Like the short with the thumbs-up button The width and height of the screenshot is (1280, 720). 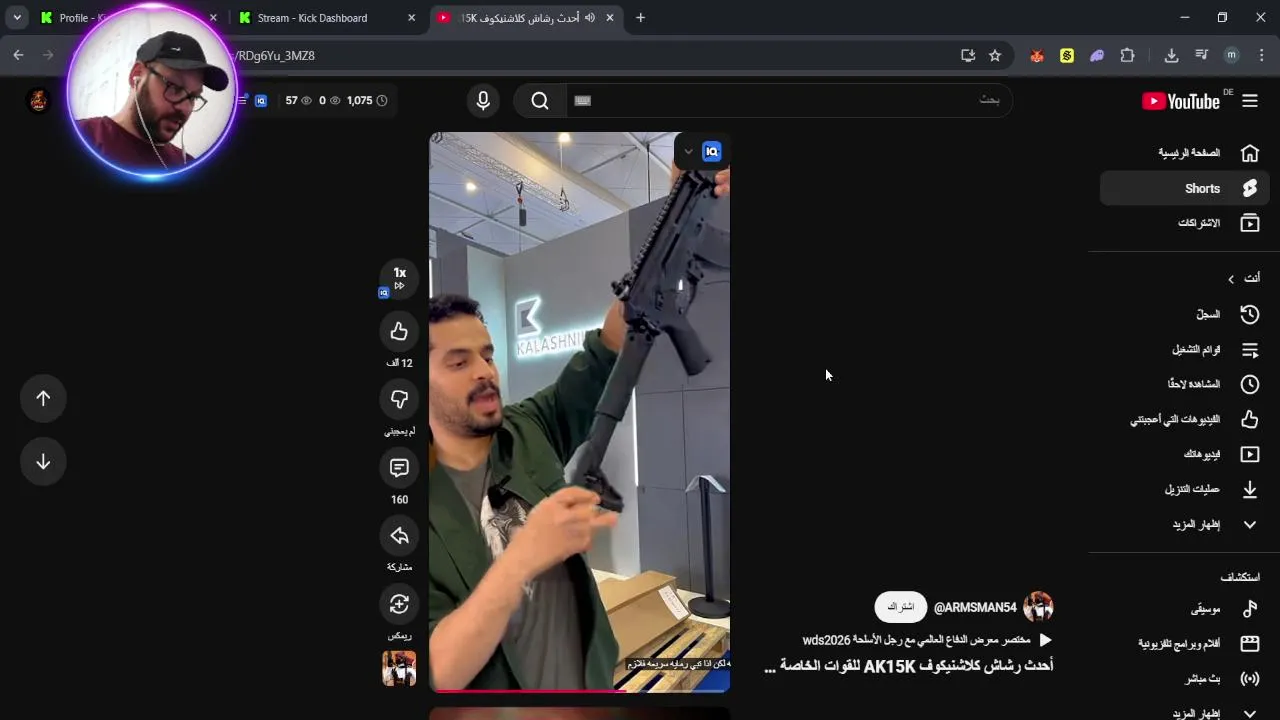(x=399, y=331)
